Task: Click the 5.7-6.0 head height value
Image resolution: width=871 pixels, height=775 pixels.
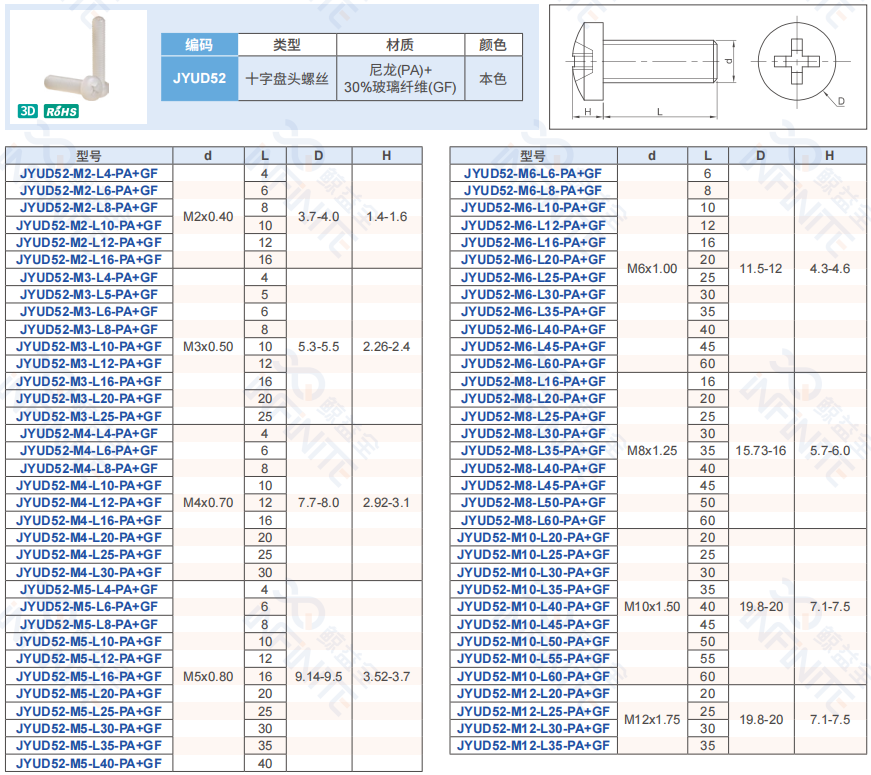Action: (830, 451)
